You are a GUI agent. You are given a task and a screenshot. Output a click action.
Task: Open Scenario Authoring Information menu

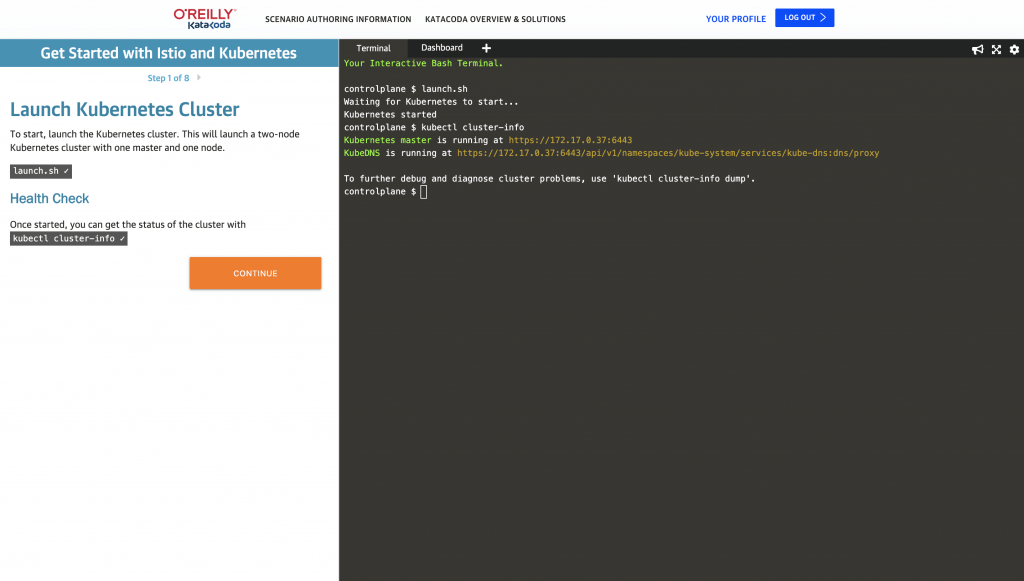[338, 20]
